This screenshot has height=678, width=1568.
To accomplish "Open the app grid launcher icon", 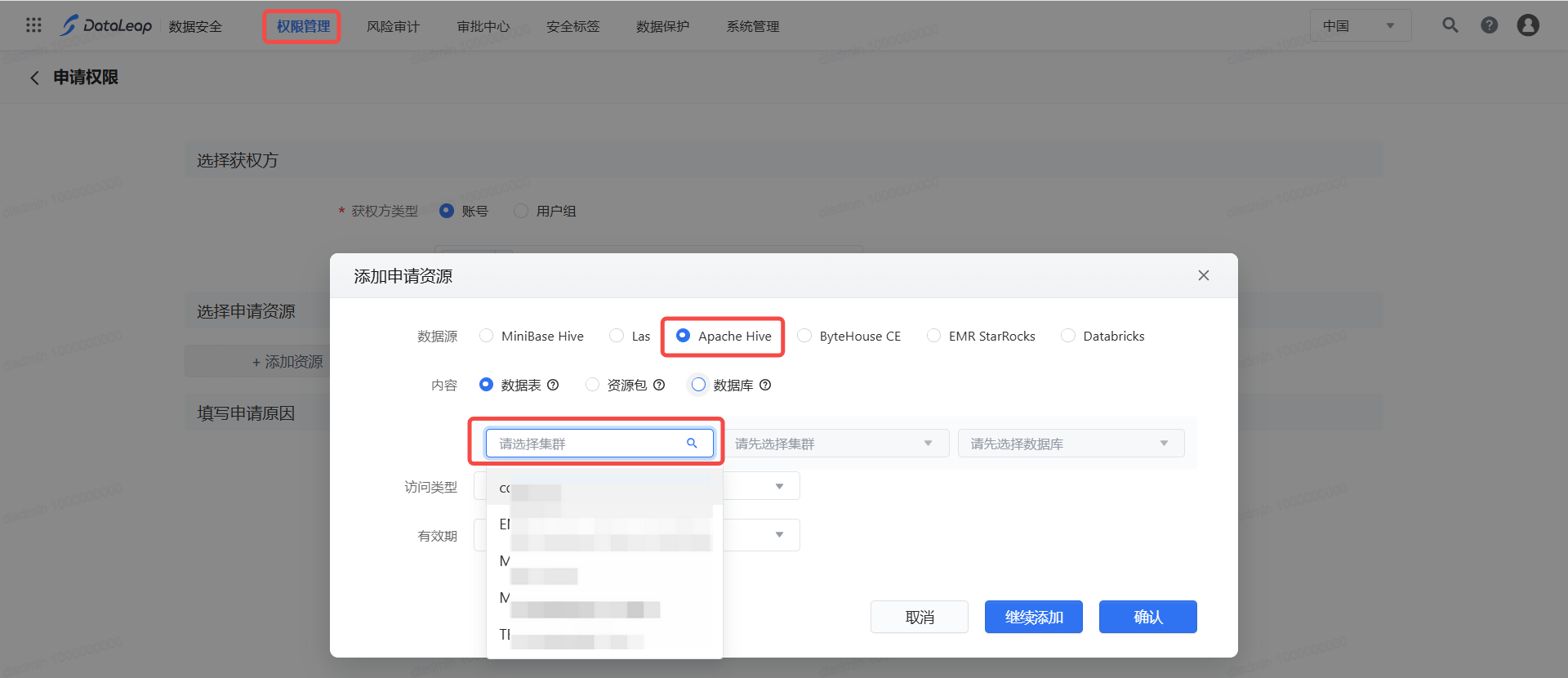I will (x=33, y=25).
